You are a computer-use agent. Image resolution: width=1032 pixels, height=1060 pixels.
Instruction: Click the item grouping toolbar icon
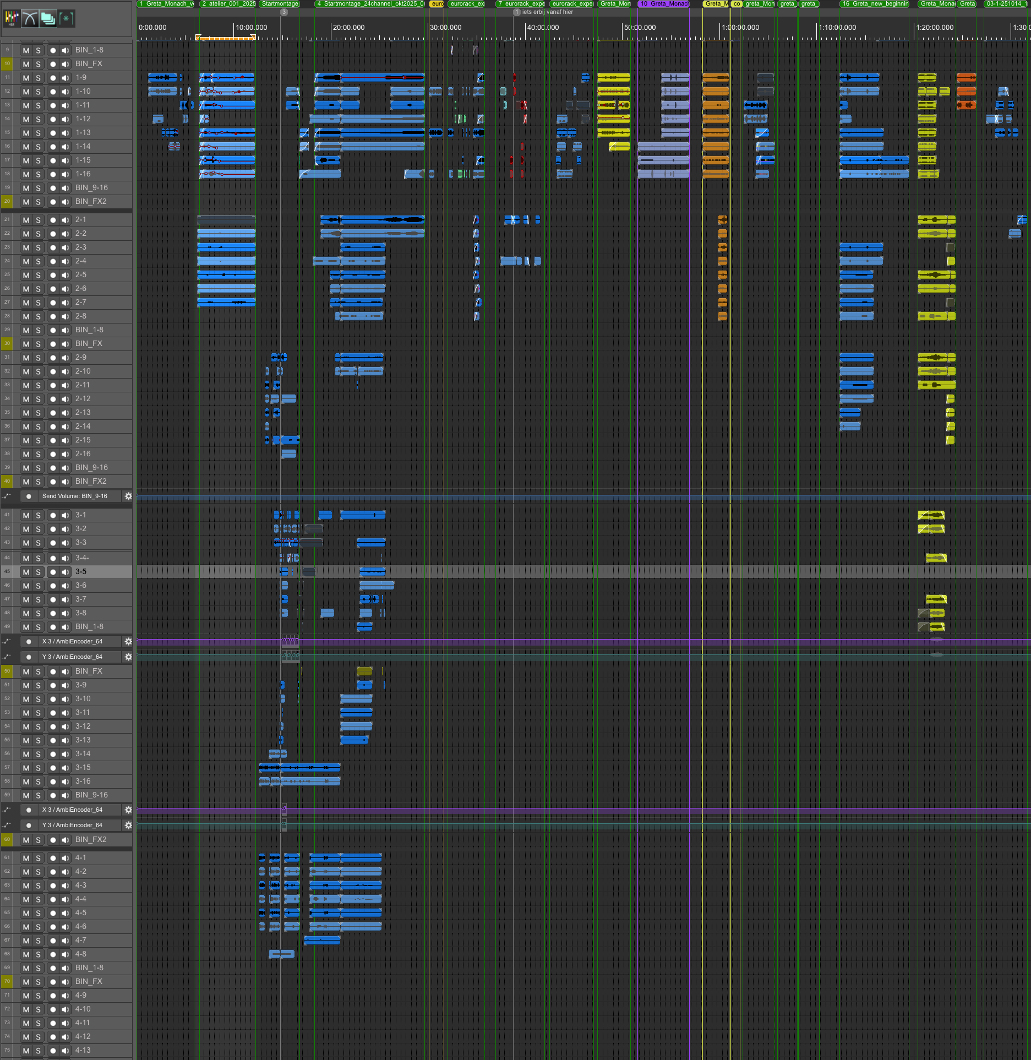coord(49,17)
